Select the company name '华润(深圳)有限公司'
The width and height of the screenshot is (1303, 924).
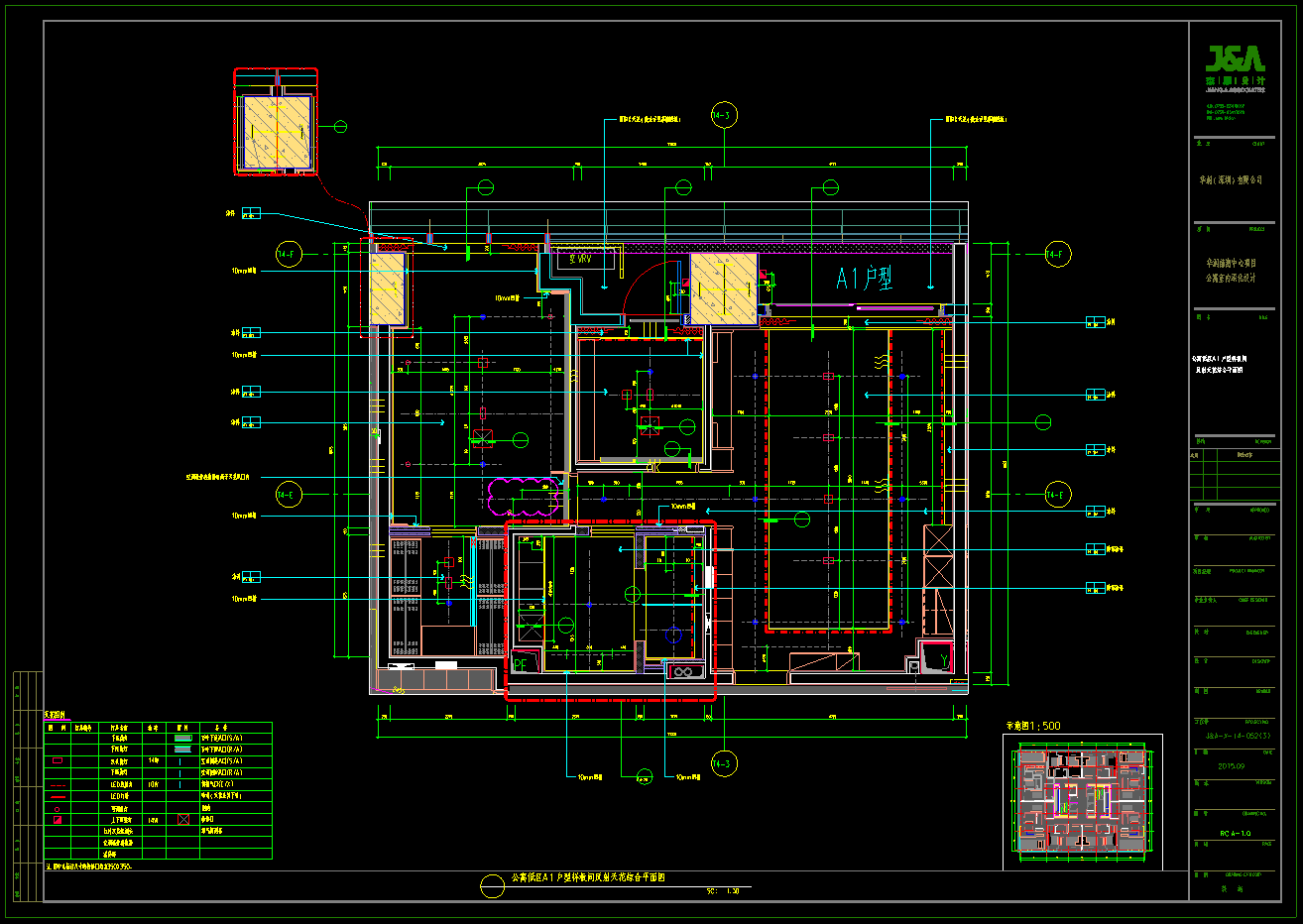click(1231, 179)
